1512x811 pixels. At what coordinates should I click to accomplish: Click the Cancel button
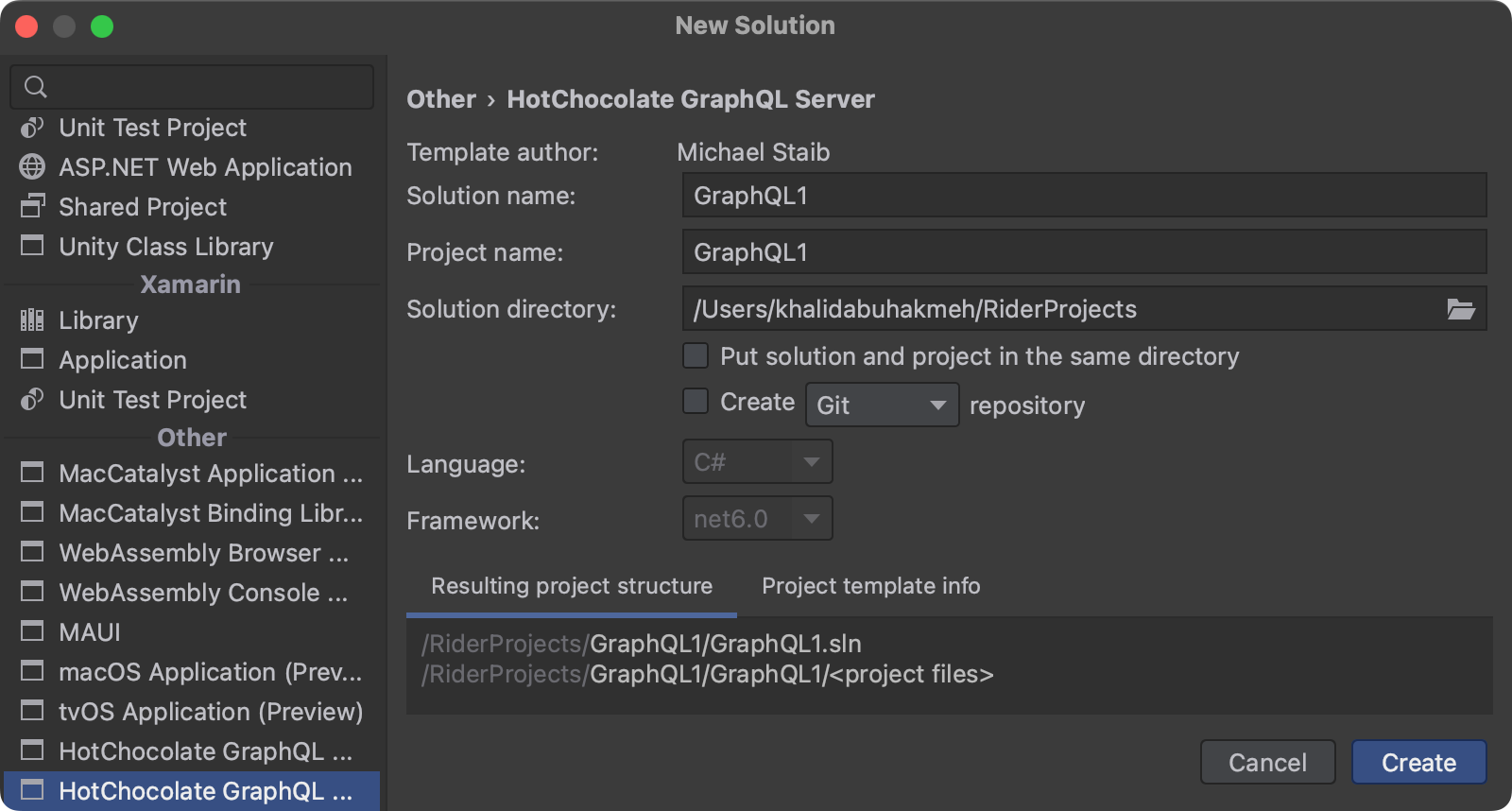[x=1267, y=762]
